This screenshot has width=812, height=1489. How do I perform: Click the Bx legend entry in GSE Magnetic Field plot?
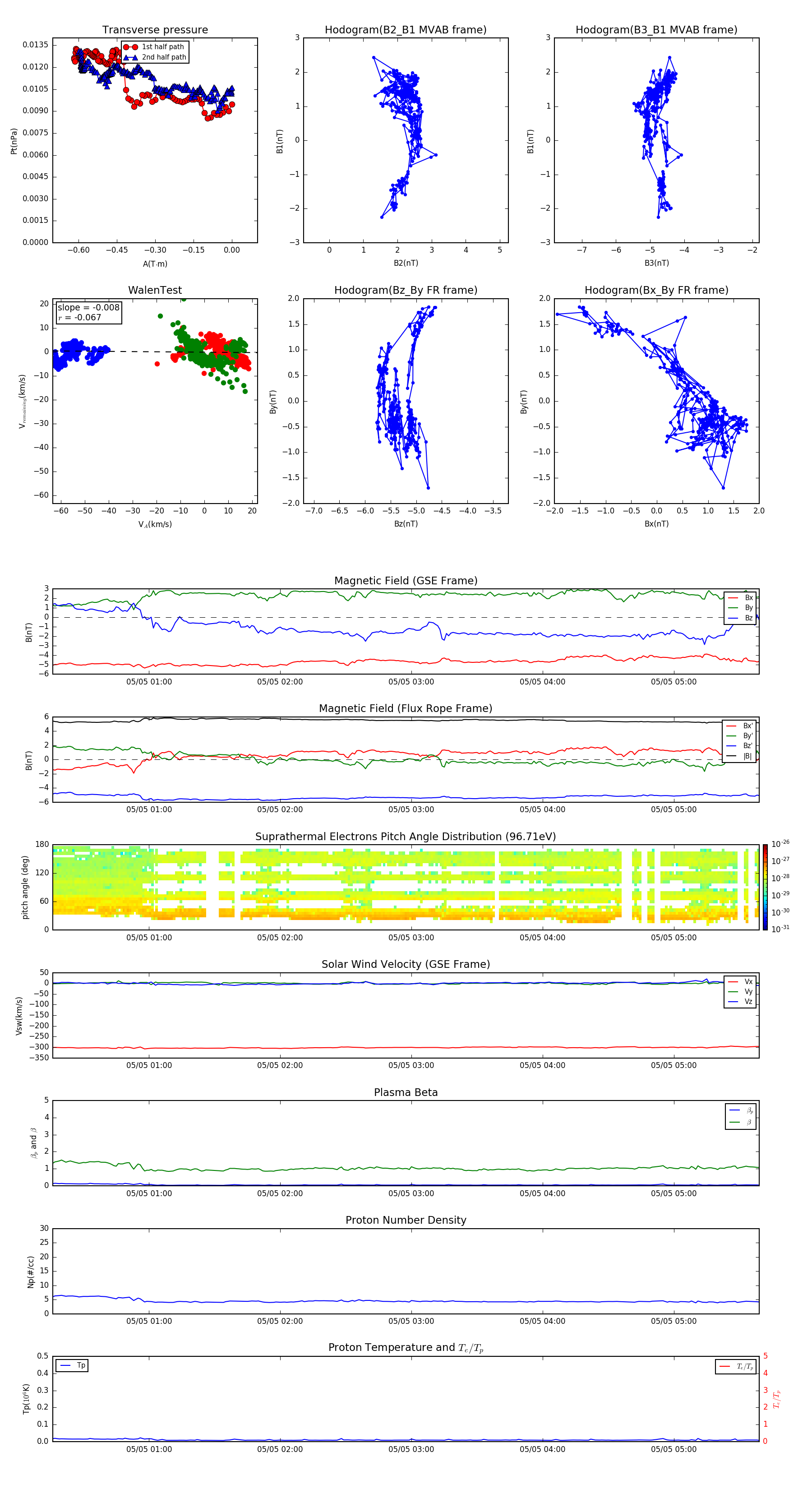(x=740, y=598)
